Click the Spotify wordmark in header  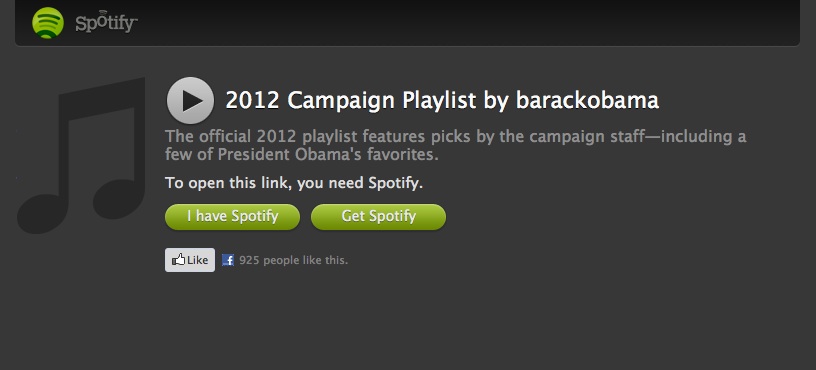(106, 22)
